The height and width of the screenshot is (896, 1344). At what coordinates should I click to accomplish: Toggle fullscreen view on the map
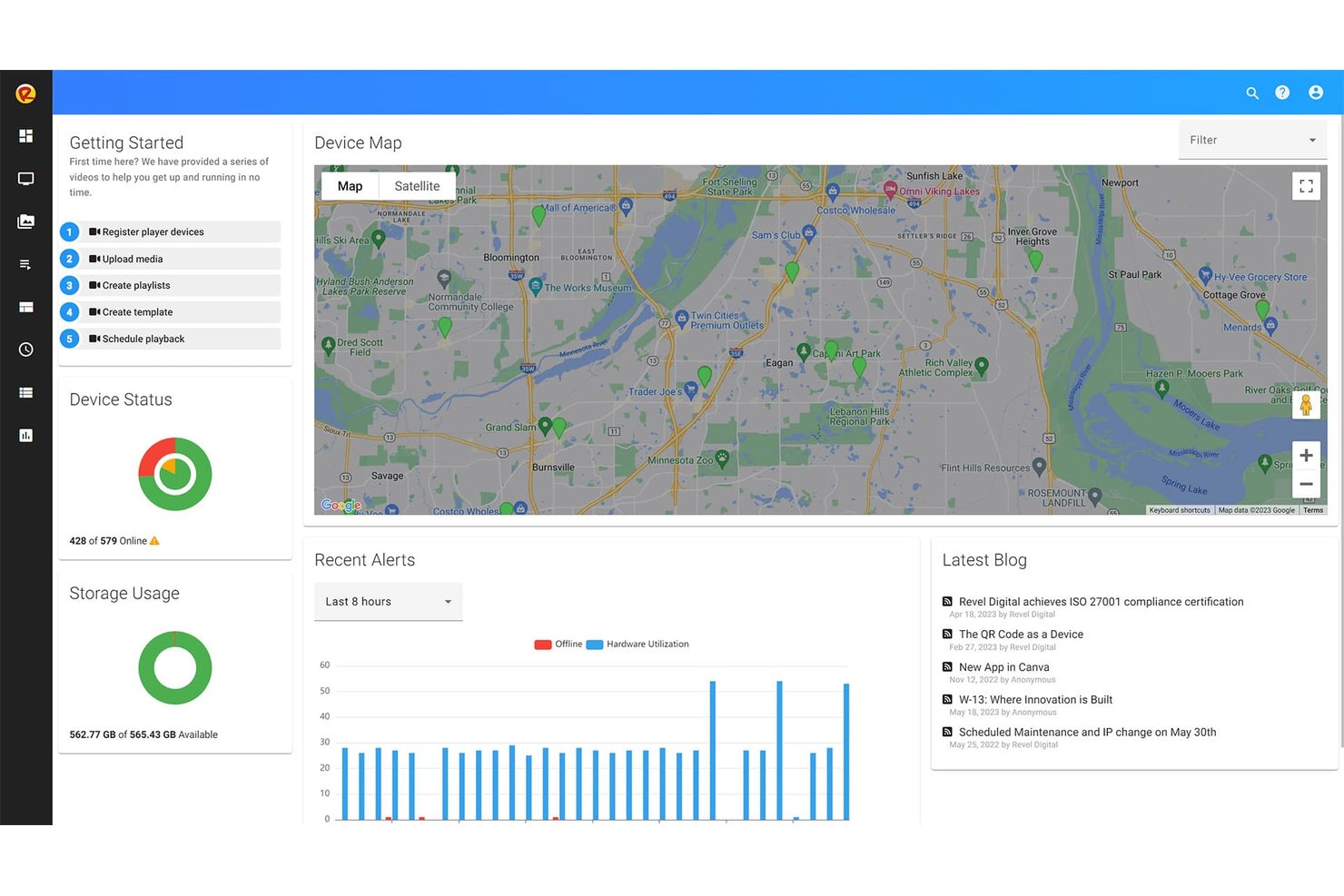click(x=1306, y=186)
